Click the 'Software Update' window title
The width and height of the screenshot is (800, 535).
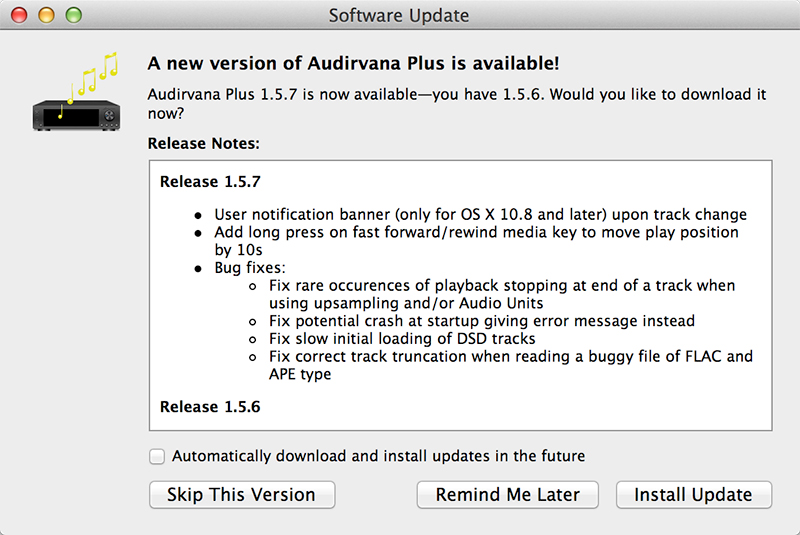(x=399, y=15)
